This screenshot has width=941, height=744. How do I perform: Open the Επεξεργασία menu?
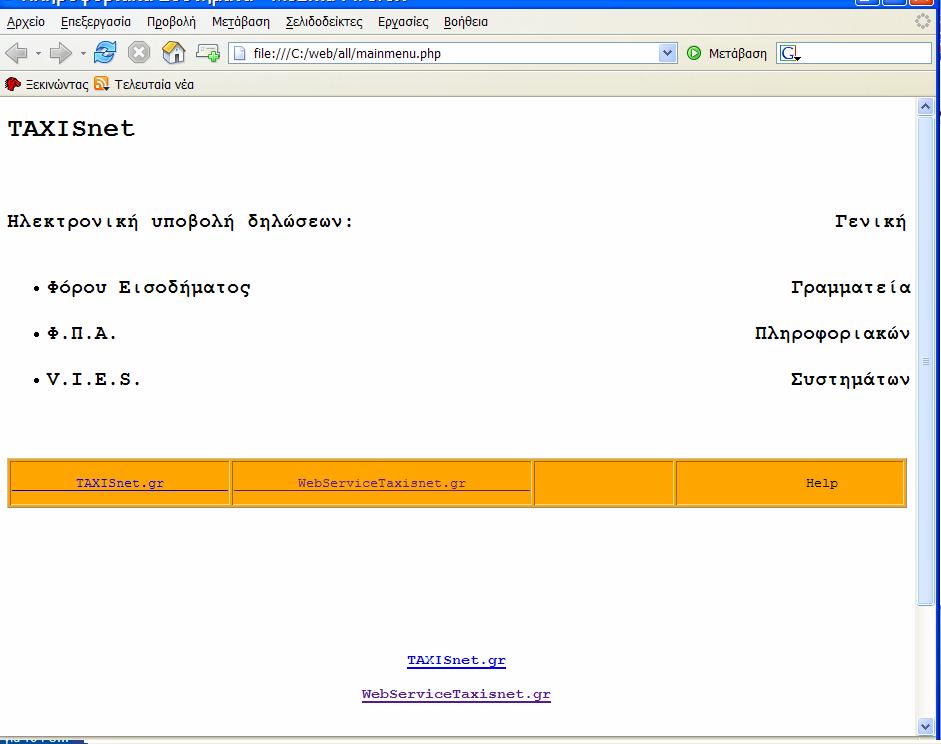96,22
